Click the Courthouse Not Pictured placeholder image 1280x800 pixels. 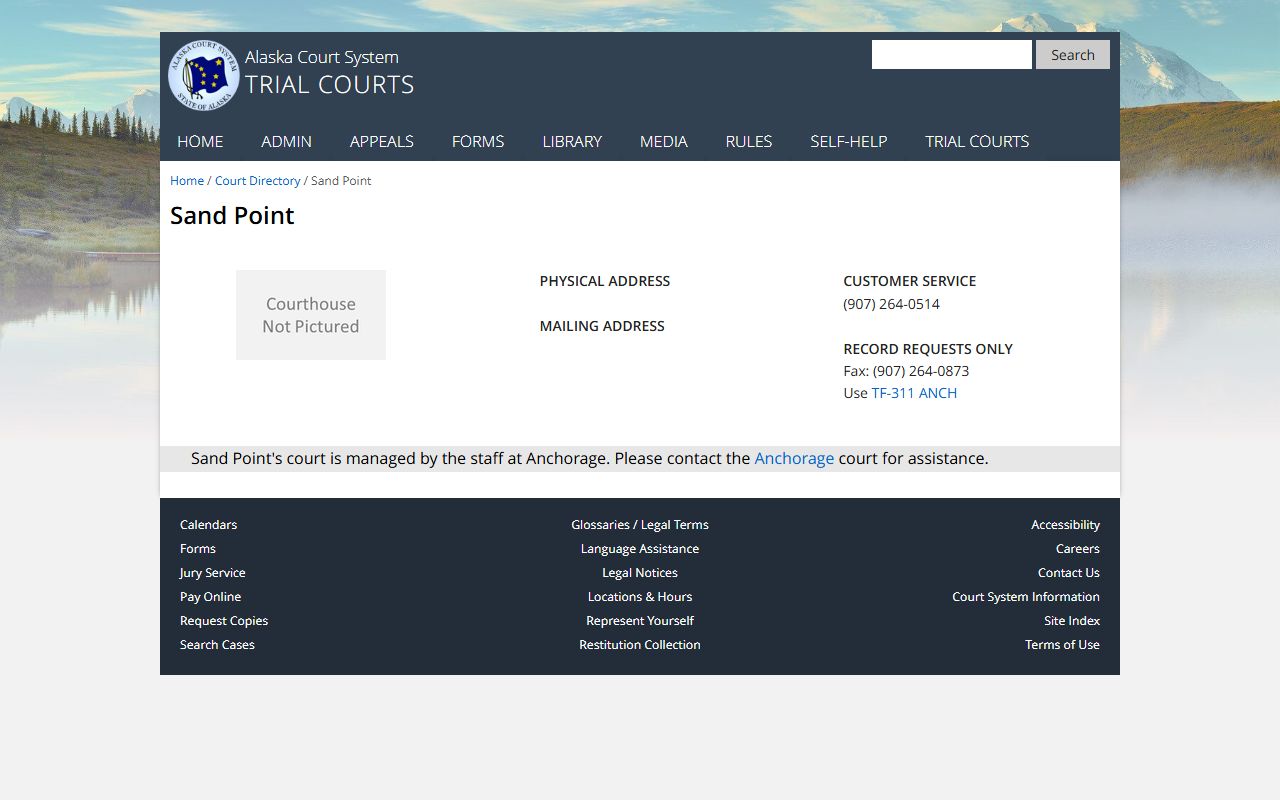pos(311,315)
